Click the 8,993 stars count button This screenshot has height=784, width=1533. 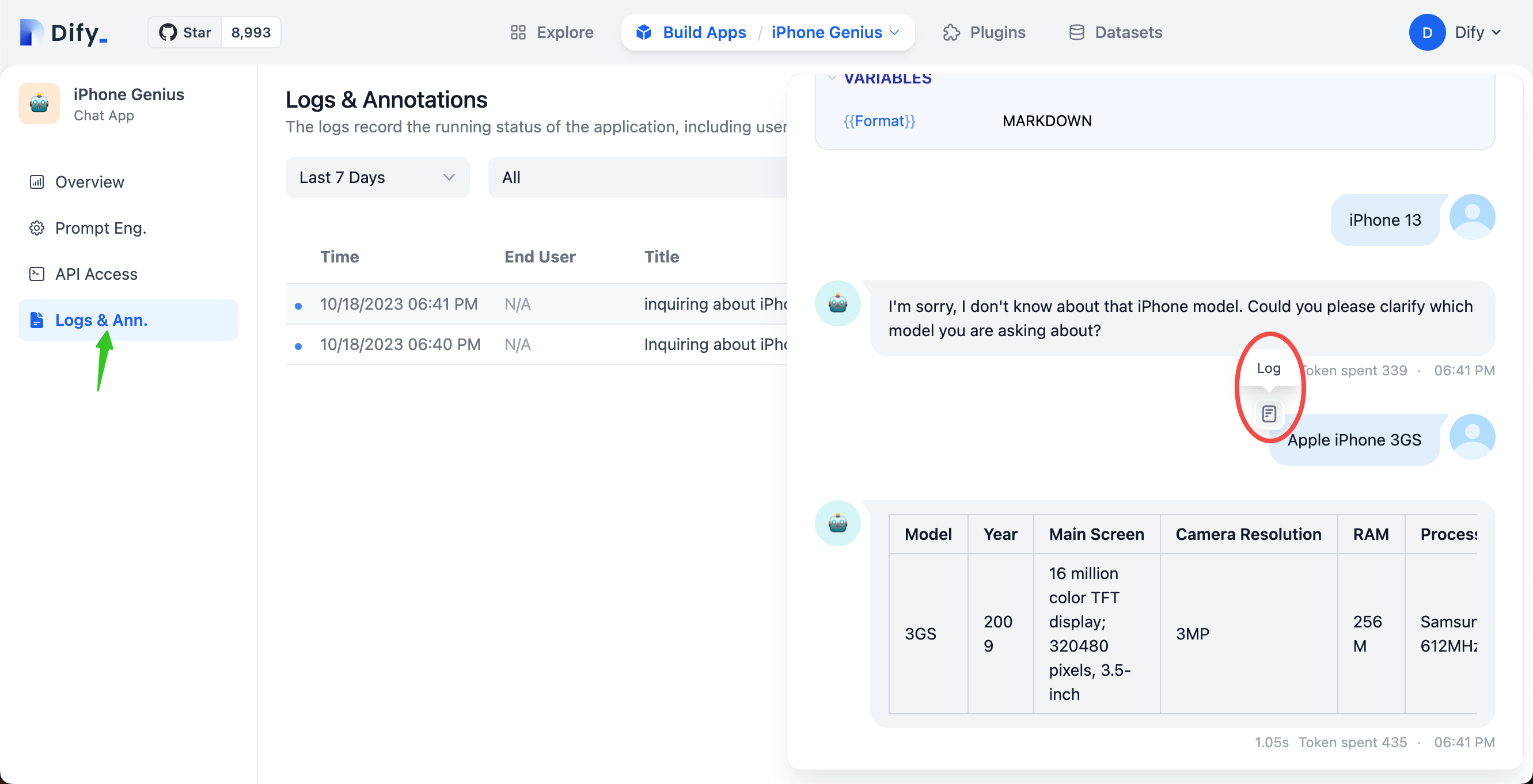[x=251, y=32]
